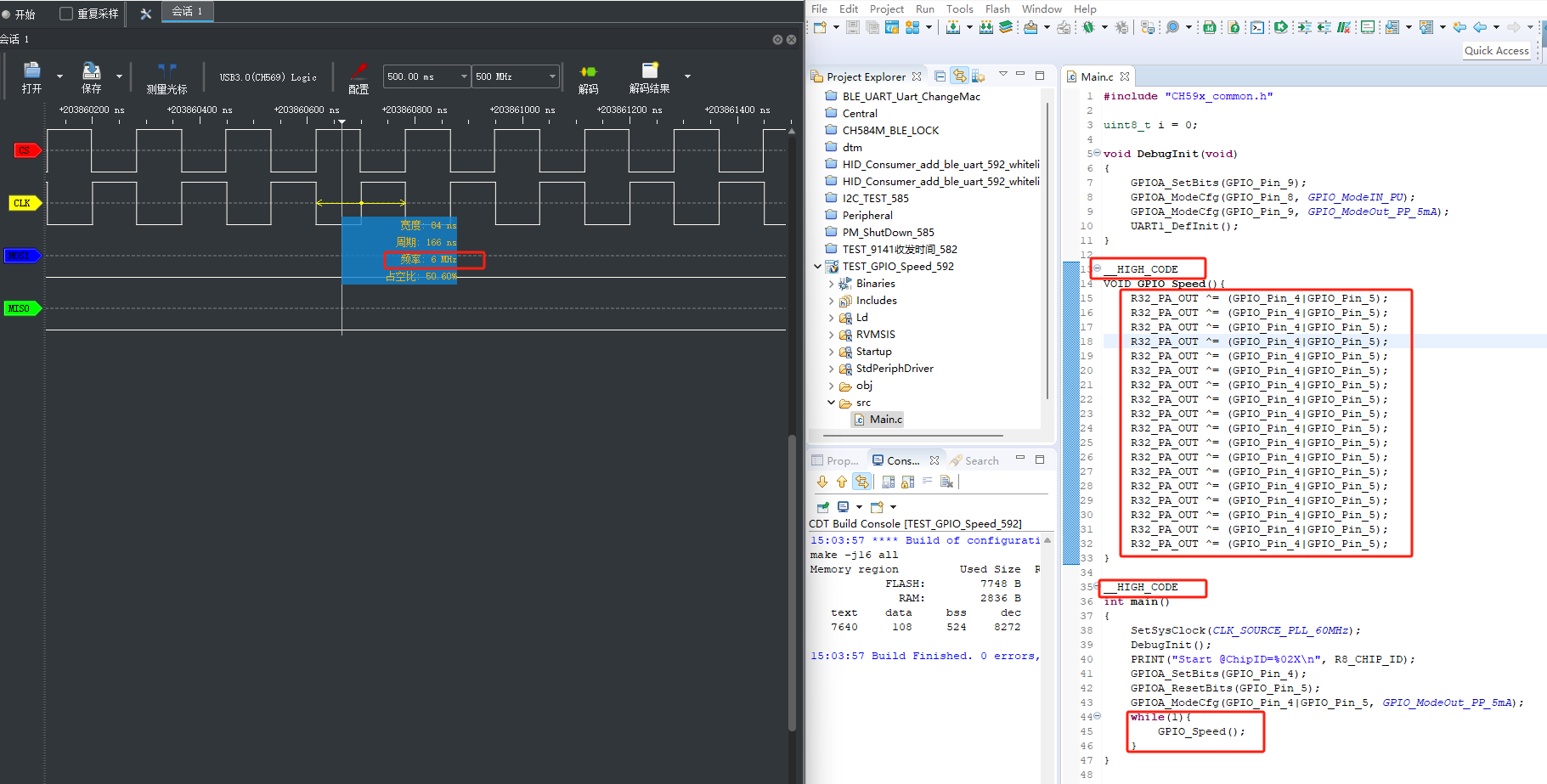Viewport: 1547px width, 784px height.
Task: Click the logic analyzer vertical scrollbar
Action: tap(792, 582)
